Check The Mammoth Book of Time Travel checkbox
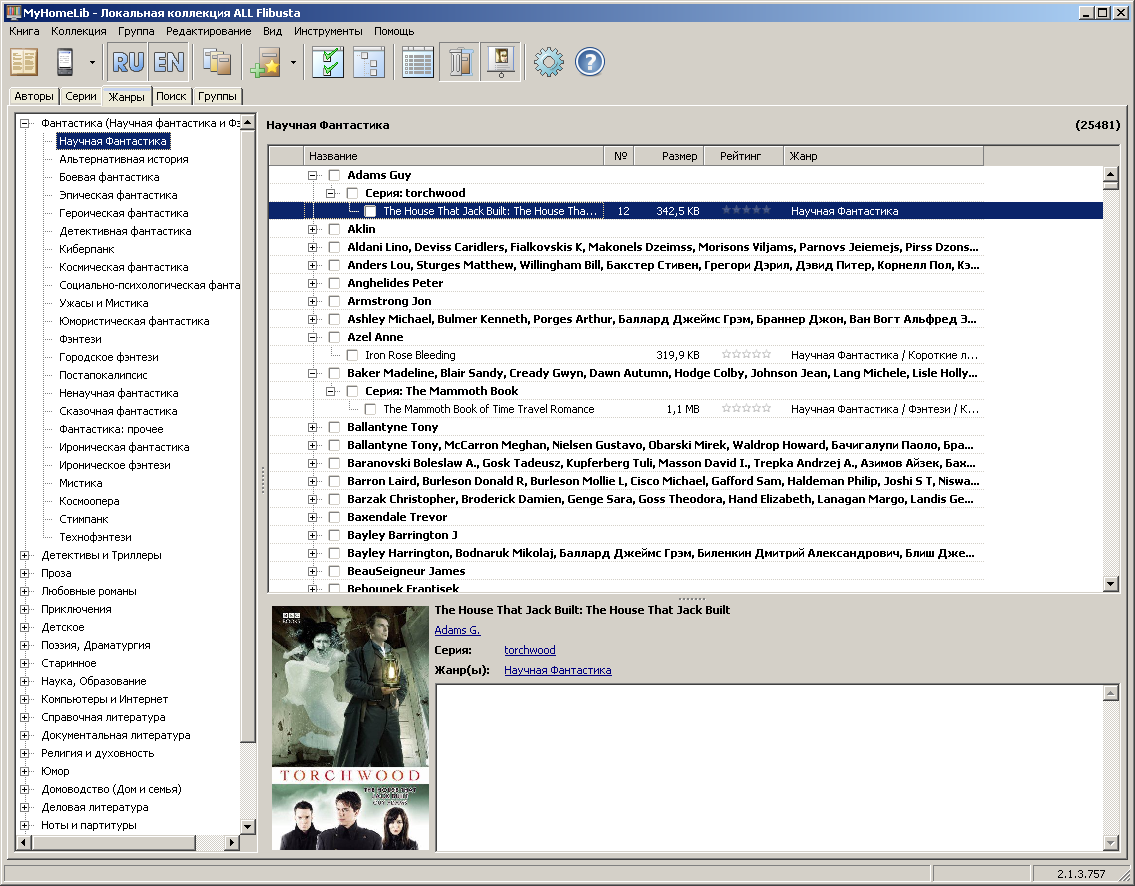The height and width of the screenshot is (886, 1135). pos(371,410)
